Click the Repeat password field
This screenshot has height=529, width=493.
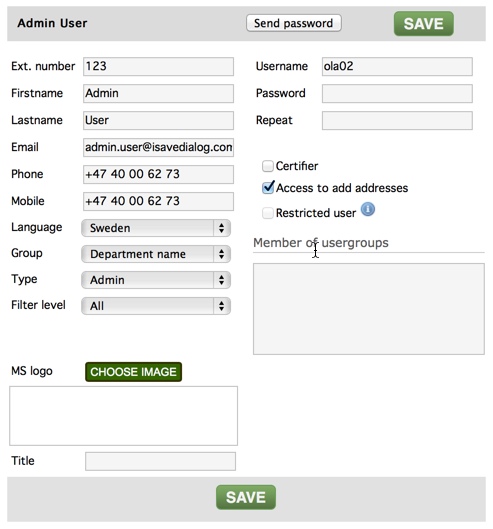[x=397, y=120]
